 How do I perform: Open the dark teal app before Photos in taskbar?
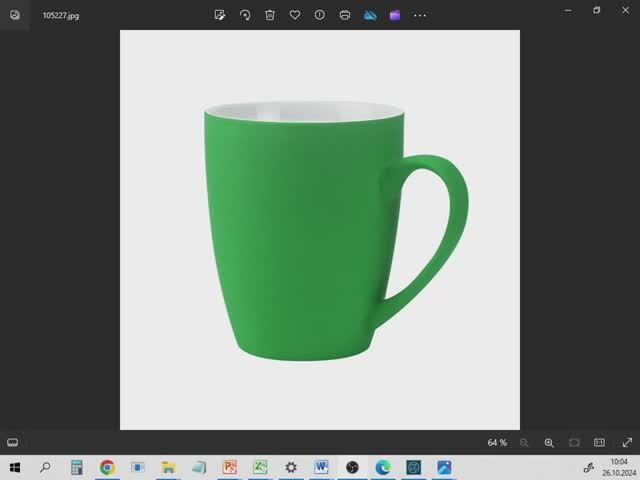pyautogui.click(x=413, y=467)
